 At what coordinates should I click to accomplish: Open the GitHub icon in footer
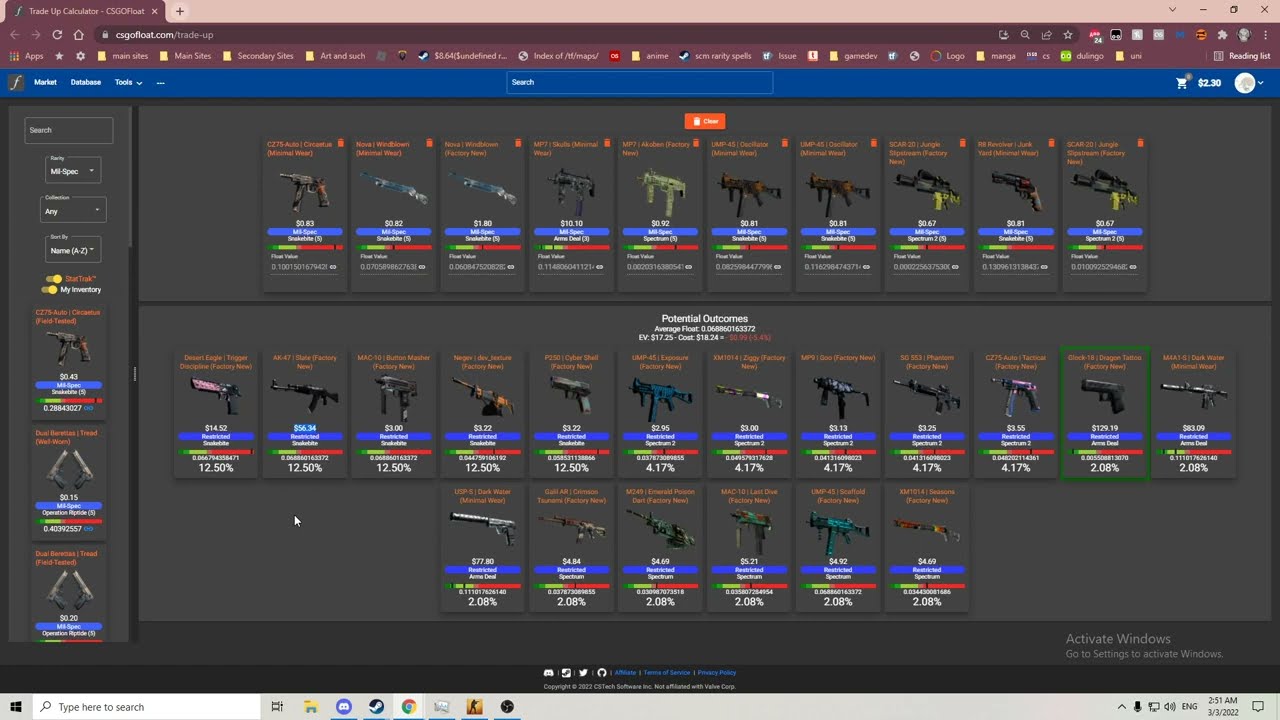click(x=602, y=673)
